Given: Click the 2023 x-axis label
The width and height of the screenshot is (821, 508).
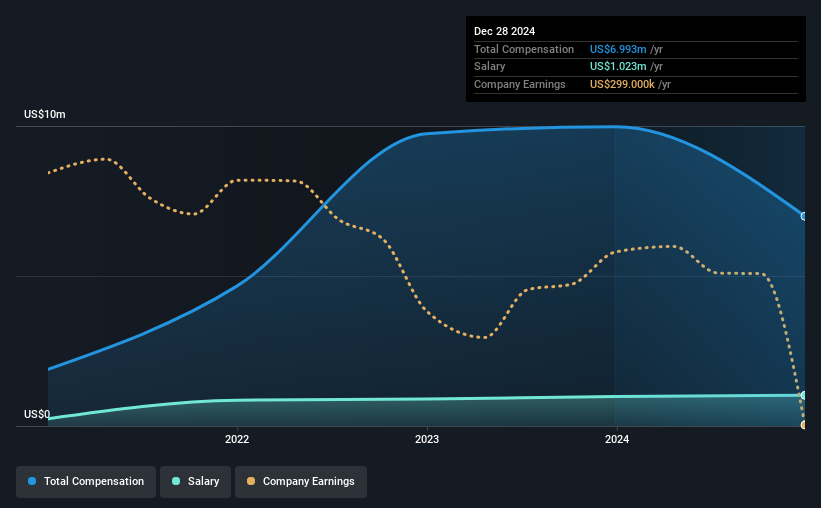Looking at the screenshot, I should [427, 439].
